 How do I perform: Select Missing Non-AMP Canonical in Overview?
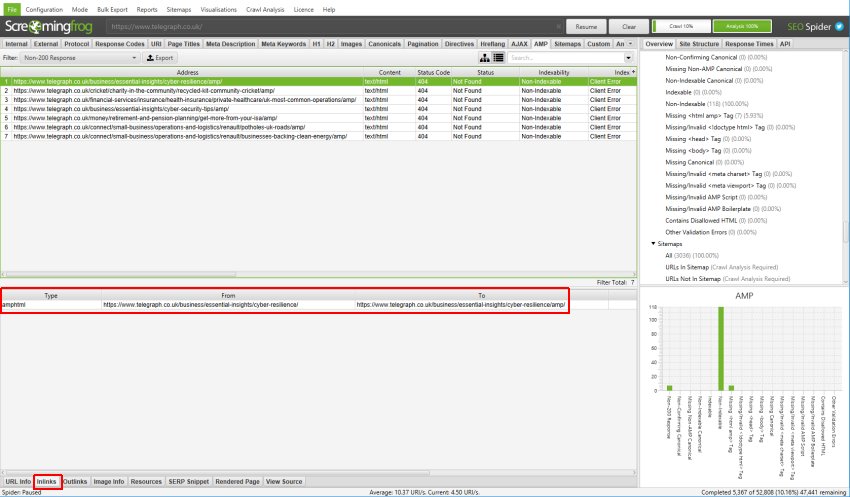coord(718,69)
